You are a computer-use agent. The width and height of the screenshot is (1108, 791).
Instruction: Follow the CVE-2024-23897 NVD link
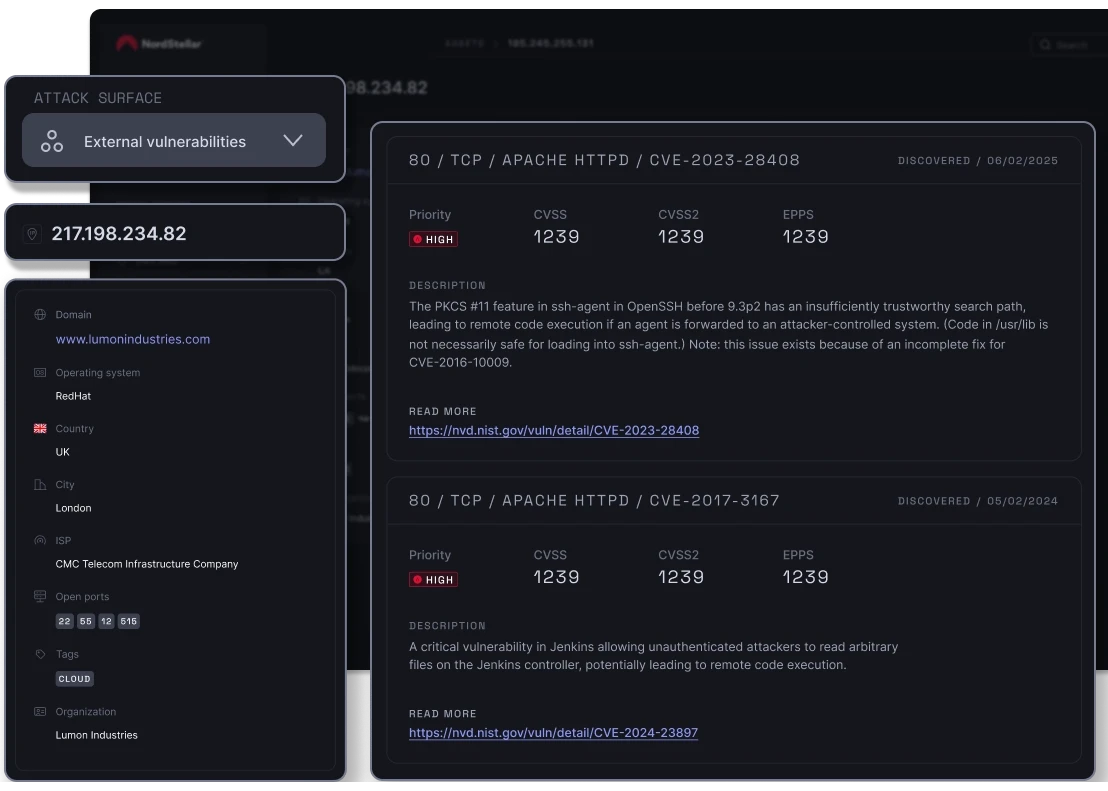pyautogui.click(x=553, y=732)
